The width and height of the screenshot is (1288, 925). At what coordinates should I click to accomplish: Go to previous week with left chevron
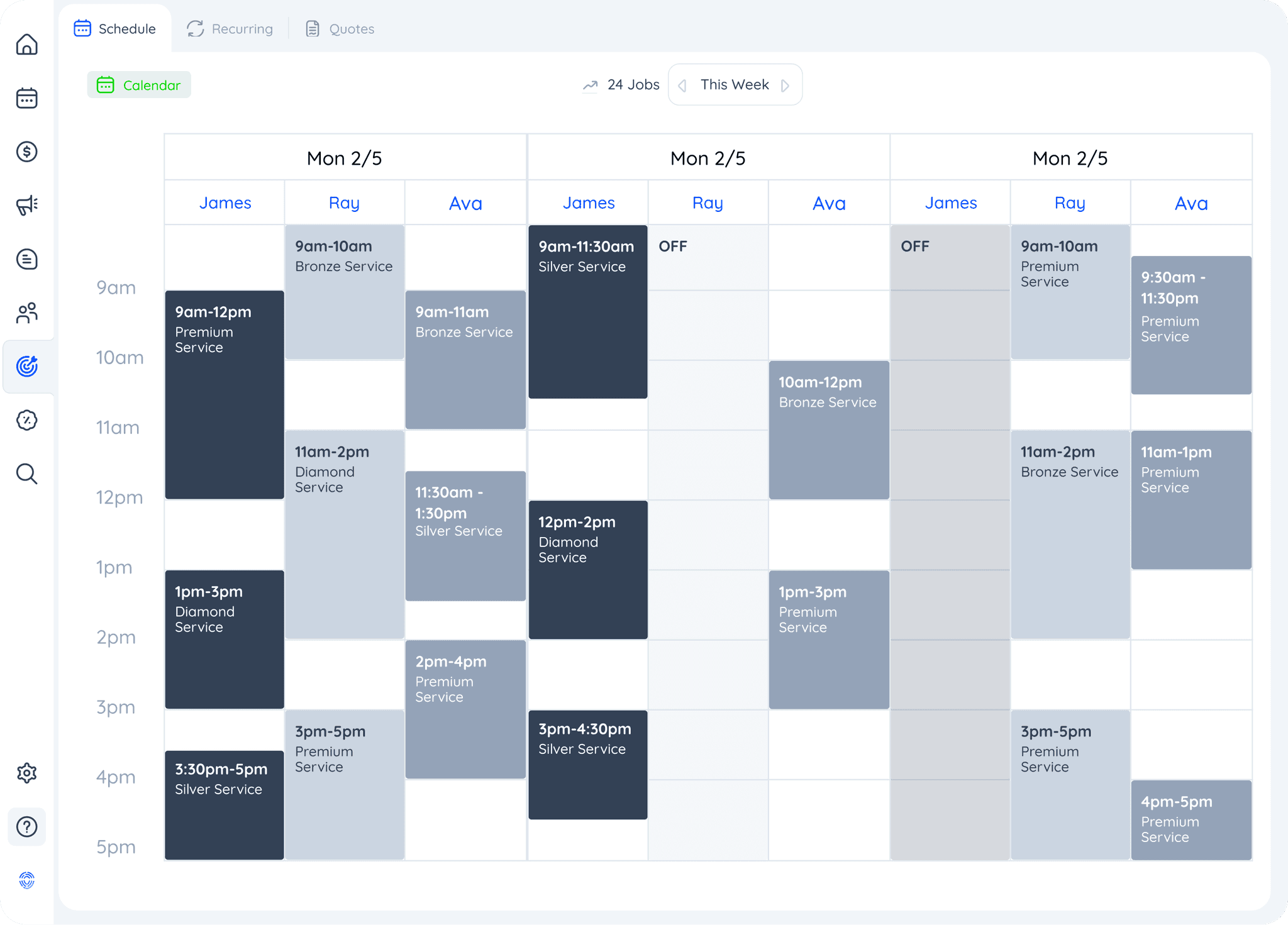point(682,86)
